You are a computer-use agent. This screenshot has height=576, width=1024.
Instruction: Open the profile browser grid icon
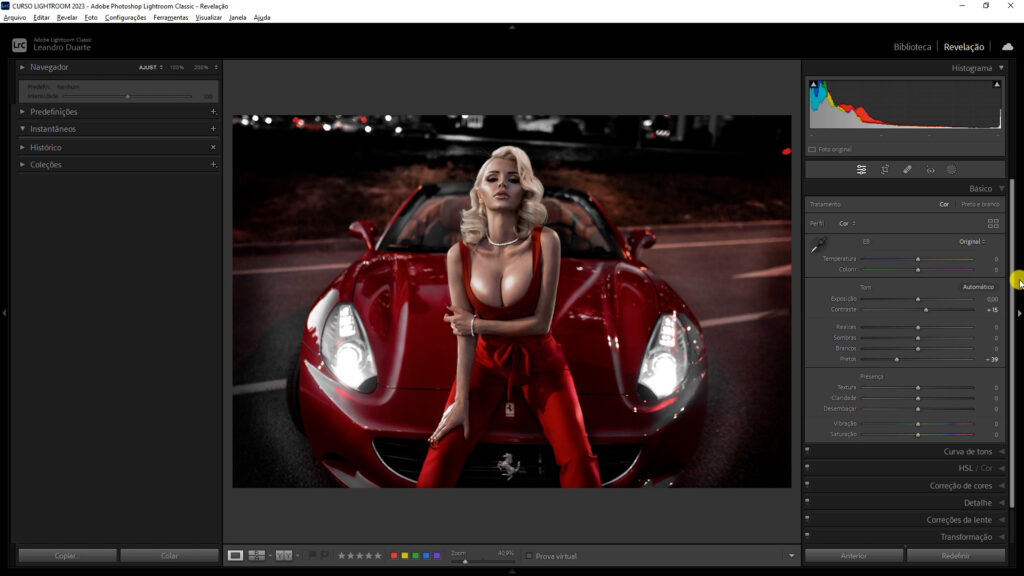click(x=993, y=223)
